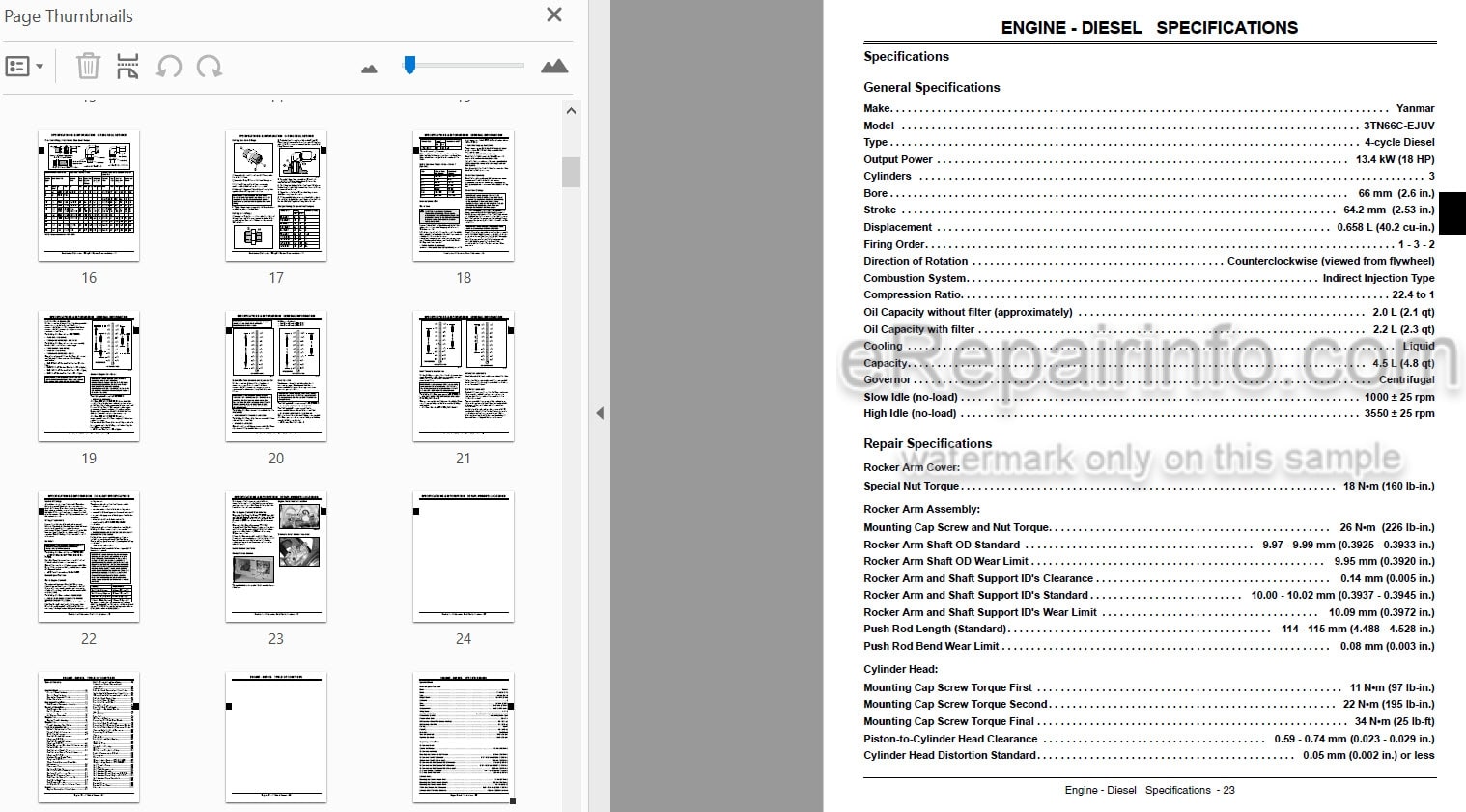Click the trash icon to delete pages
The height and width of the screenshot is (812, 1466).
click(88, 67)
